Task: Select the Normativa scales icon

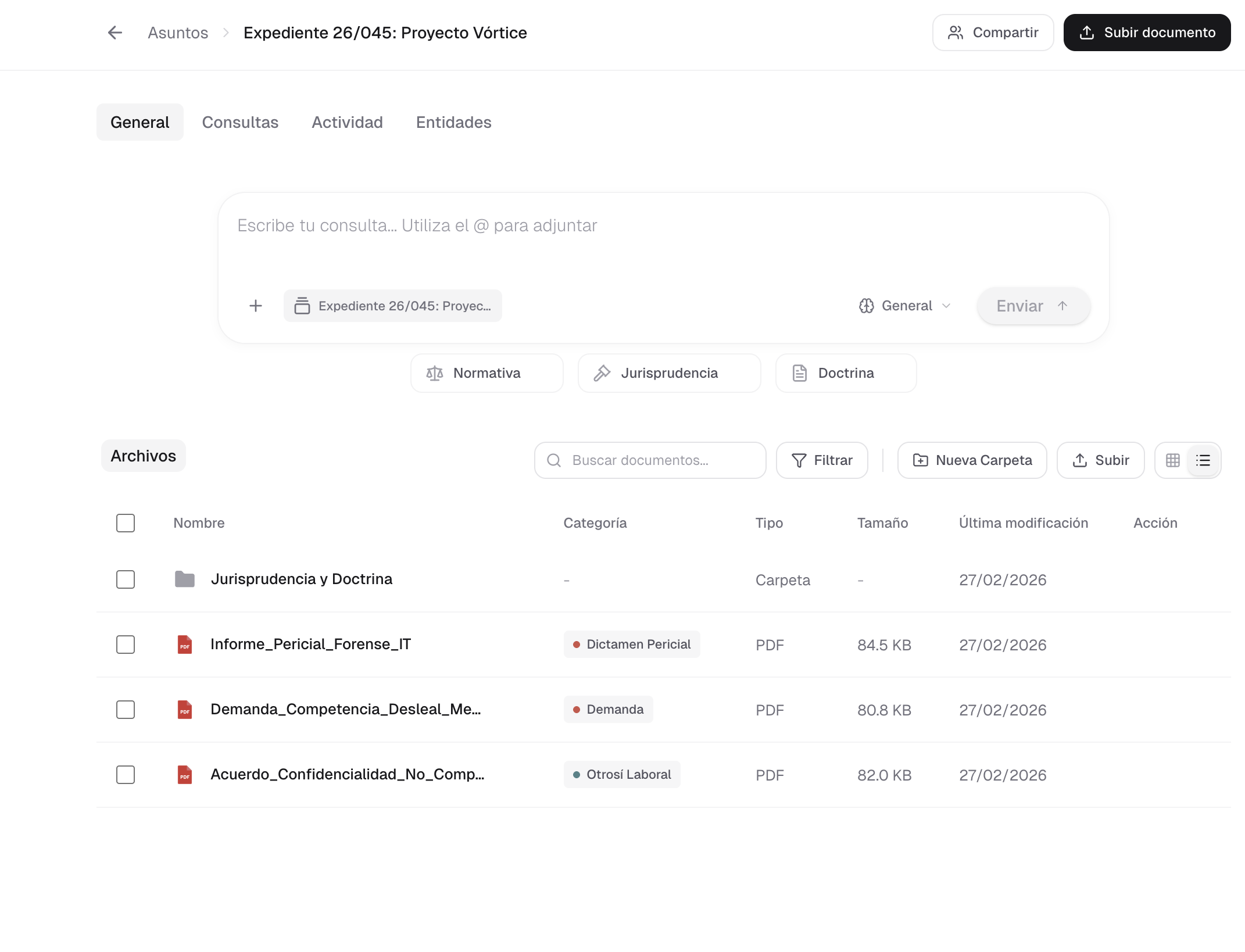Action: [x=435, y=373]
